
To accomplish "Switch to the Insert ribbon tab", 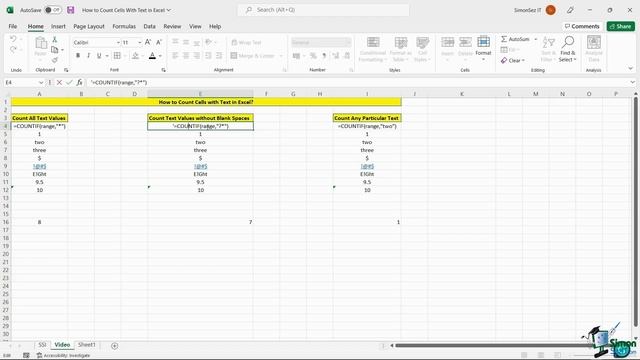I will tap(58, 26).
